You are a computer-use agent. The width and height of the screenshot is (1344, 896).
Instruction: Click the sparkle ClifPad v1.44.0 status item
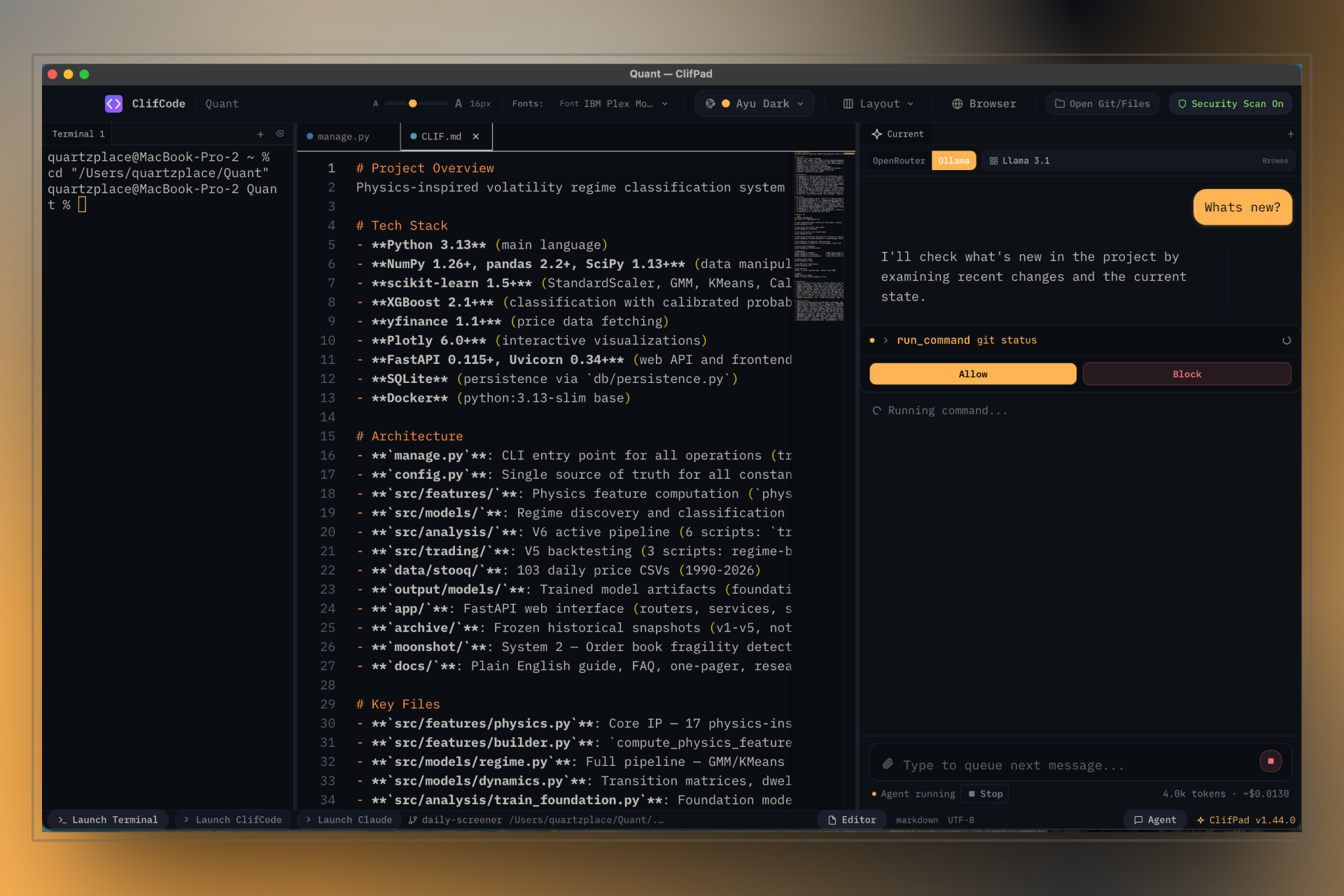(1246, 820)
